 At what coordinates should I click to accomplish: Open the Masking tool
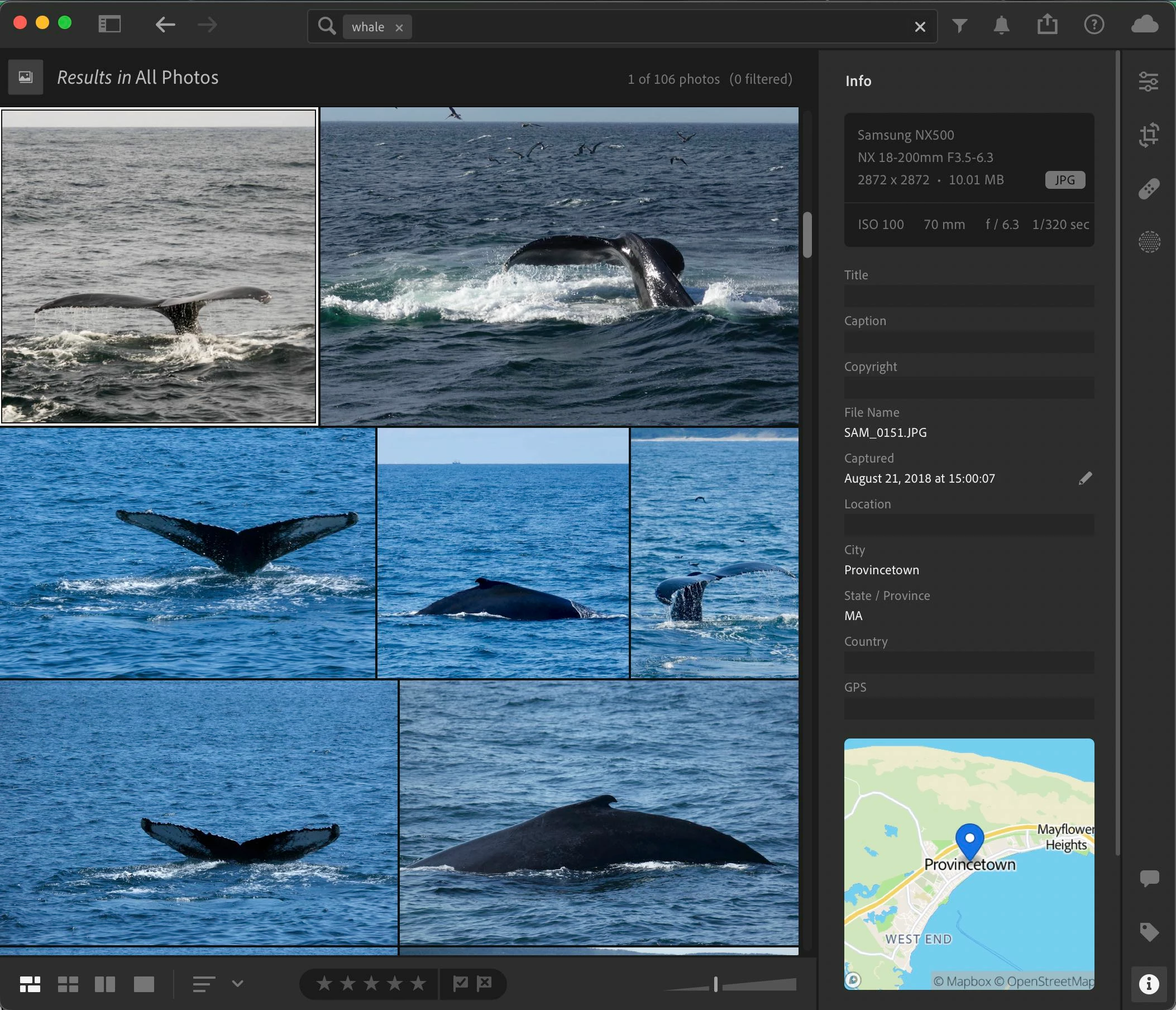point(1148,242)
